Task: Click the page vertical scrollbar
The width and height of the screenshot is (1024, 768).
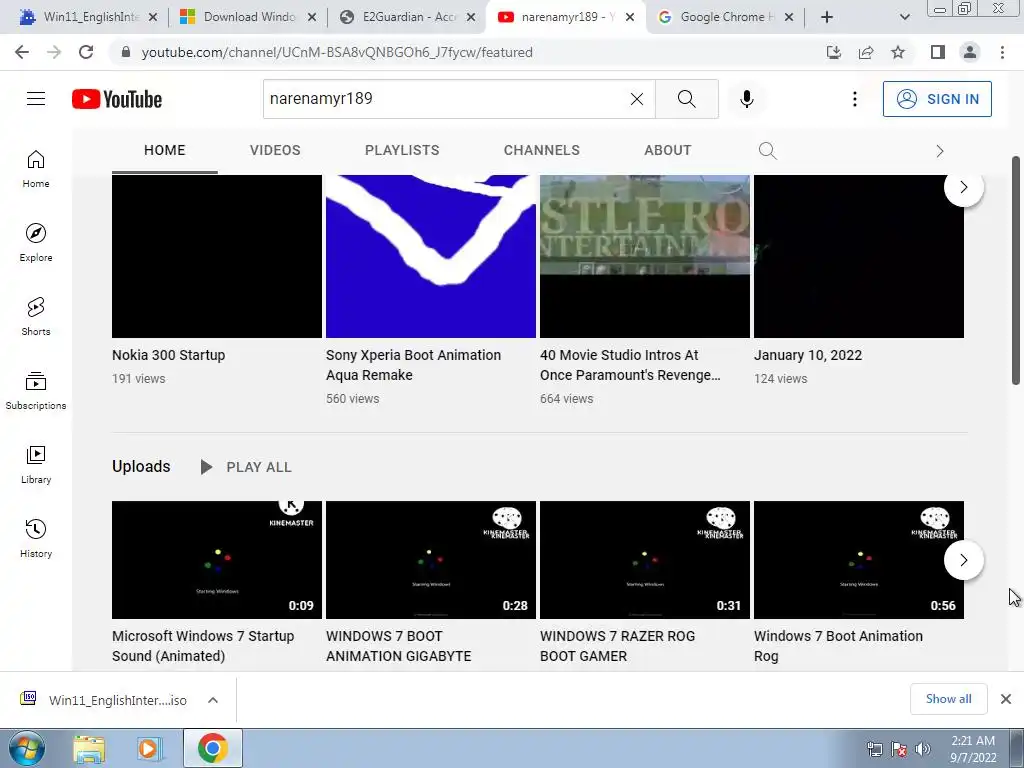Action: pyautogui.click(x=1016, y=271)
